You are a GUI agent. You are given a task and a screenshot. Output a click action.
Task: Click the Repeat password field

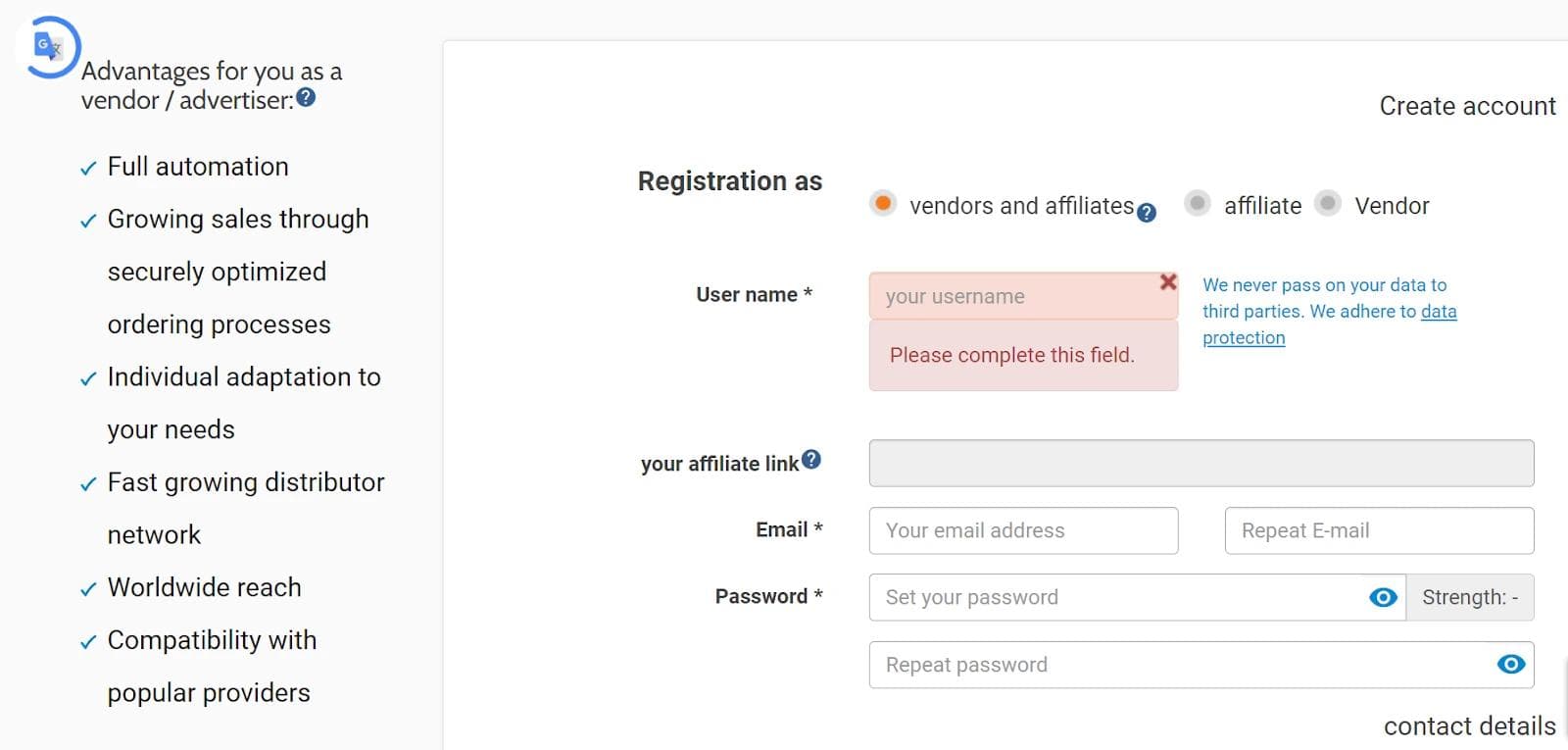coord(1176,665)
